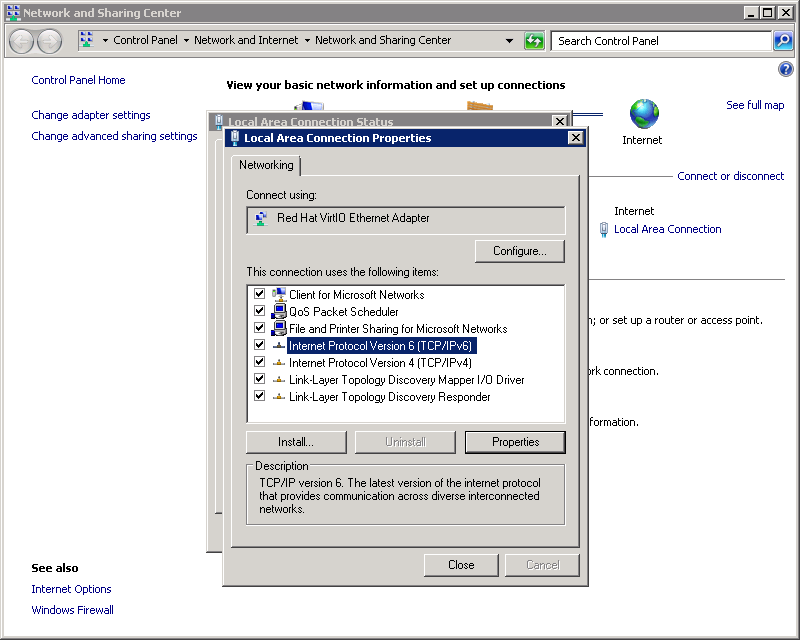Uncheck QoS Packet Scheduler checkbox
Viewport: 800px width, 640px height.
tap(260, 311)
